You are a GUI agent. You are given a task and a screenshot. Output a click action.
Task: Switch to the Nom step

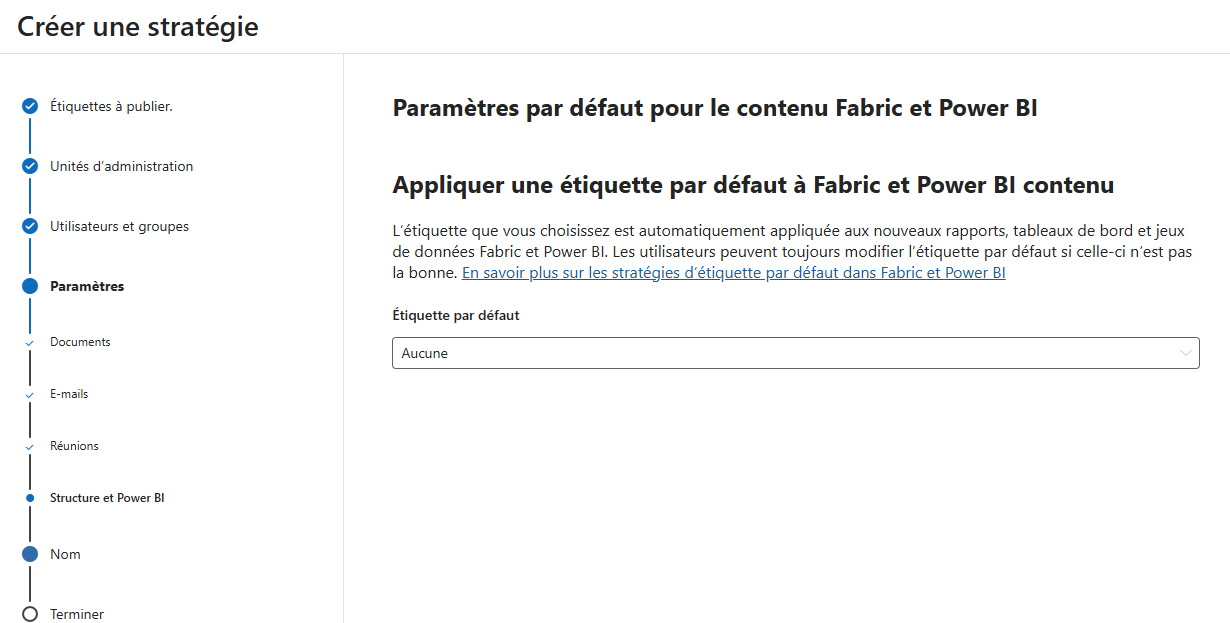pyautogui.click(x=63, y=554)
